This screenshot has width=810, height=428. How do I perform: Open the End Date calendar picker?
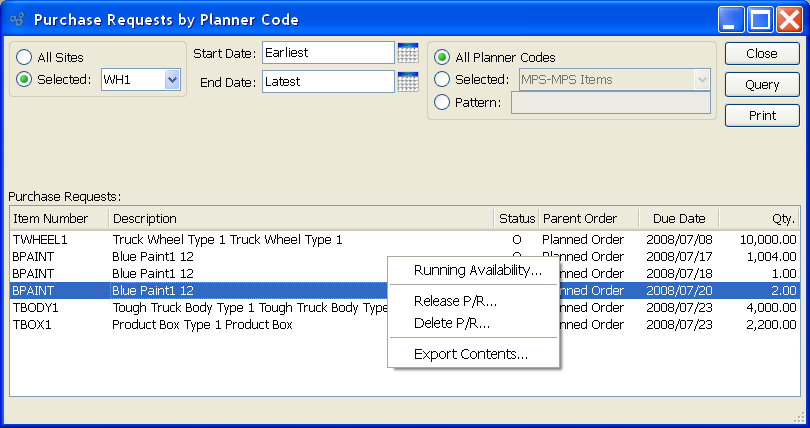click(x=407, y=82)
